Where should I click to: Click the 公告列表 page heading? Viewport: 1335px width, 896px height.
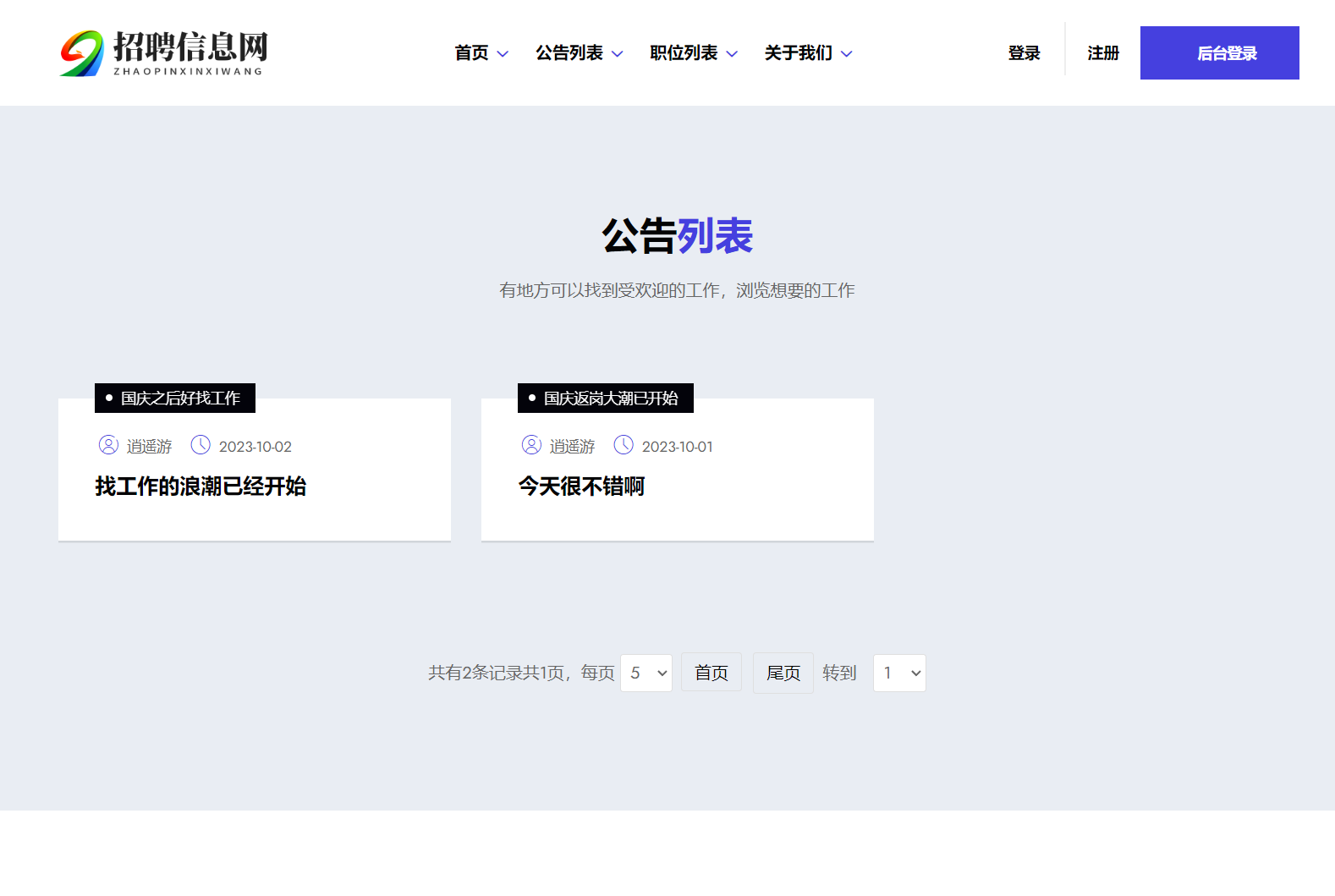click(x=677, y=236)
